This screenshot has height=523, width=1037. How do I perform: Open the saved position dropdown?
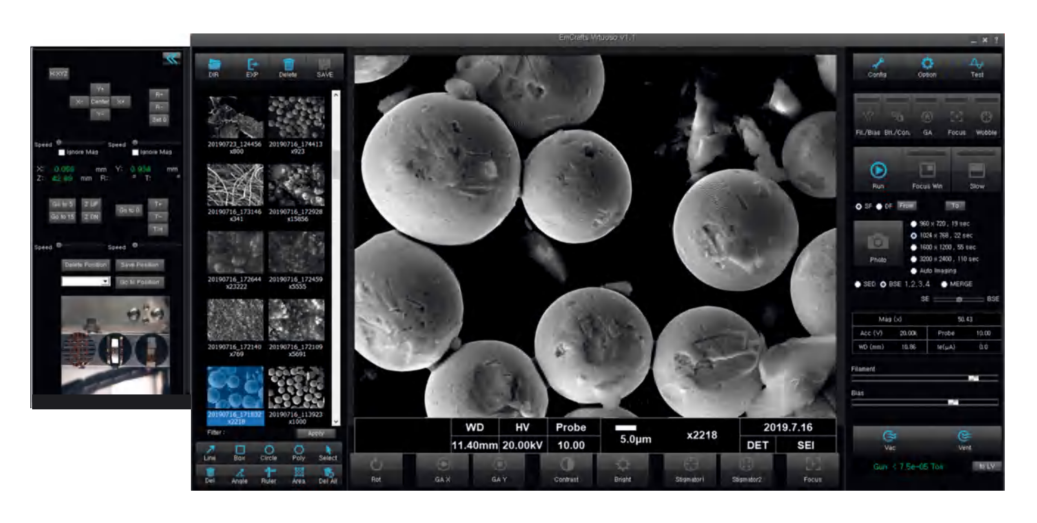[x=86, y=282]
